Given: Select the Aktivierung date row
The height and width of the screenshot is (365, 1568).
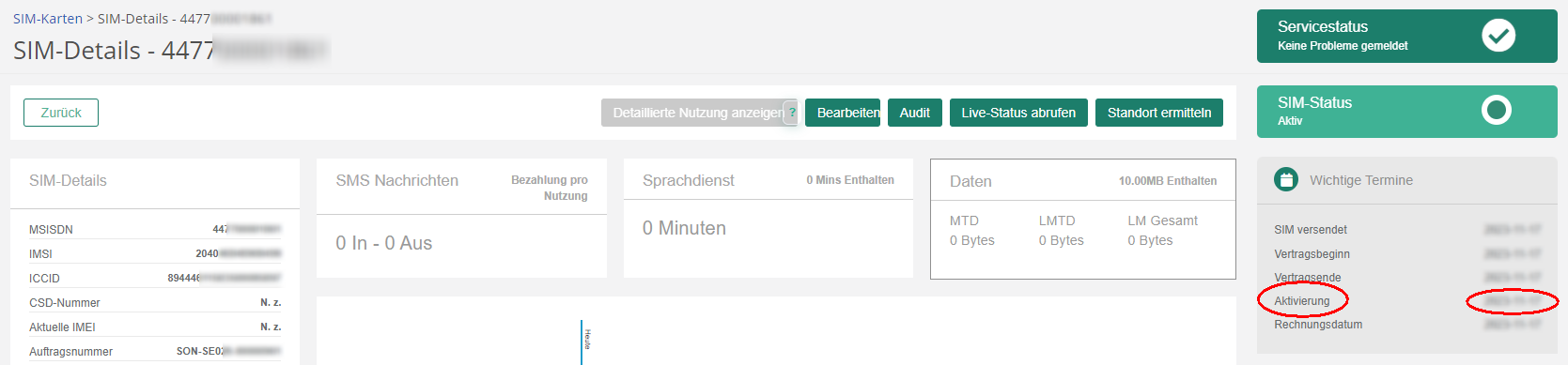Looking at the screenshot, I should (x=1406, y=301).
